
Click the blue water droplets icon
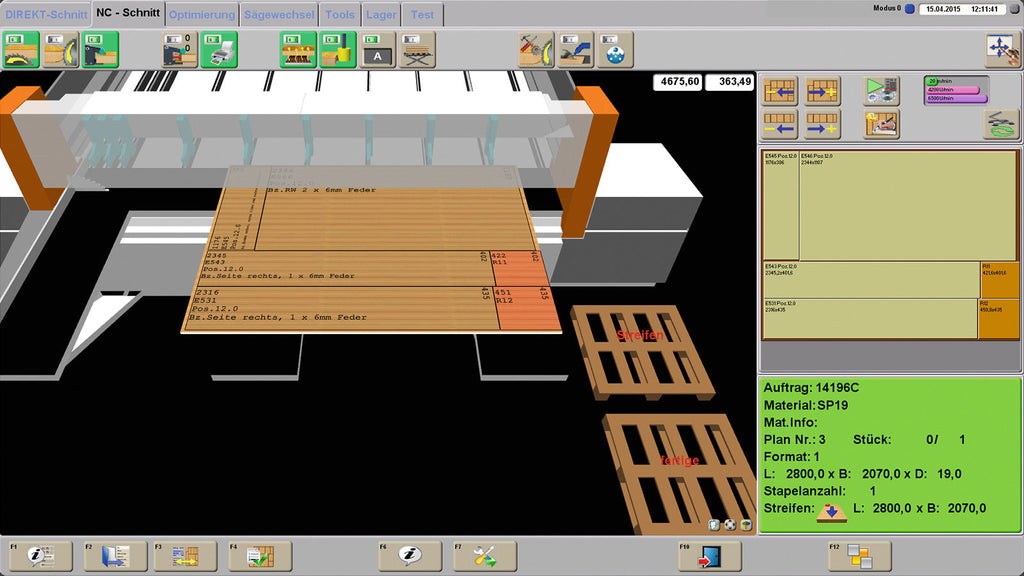(x=615, y=50)
